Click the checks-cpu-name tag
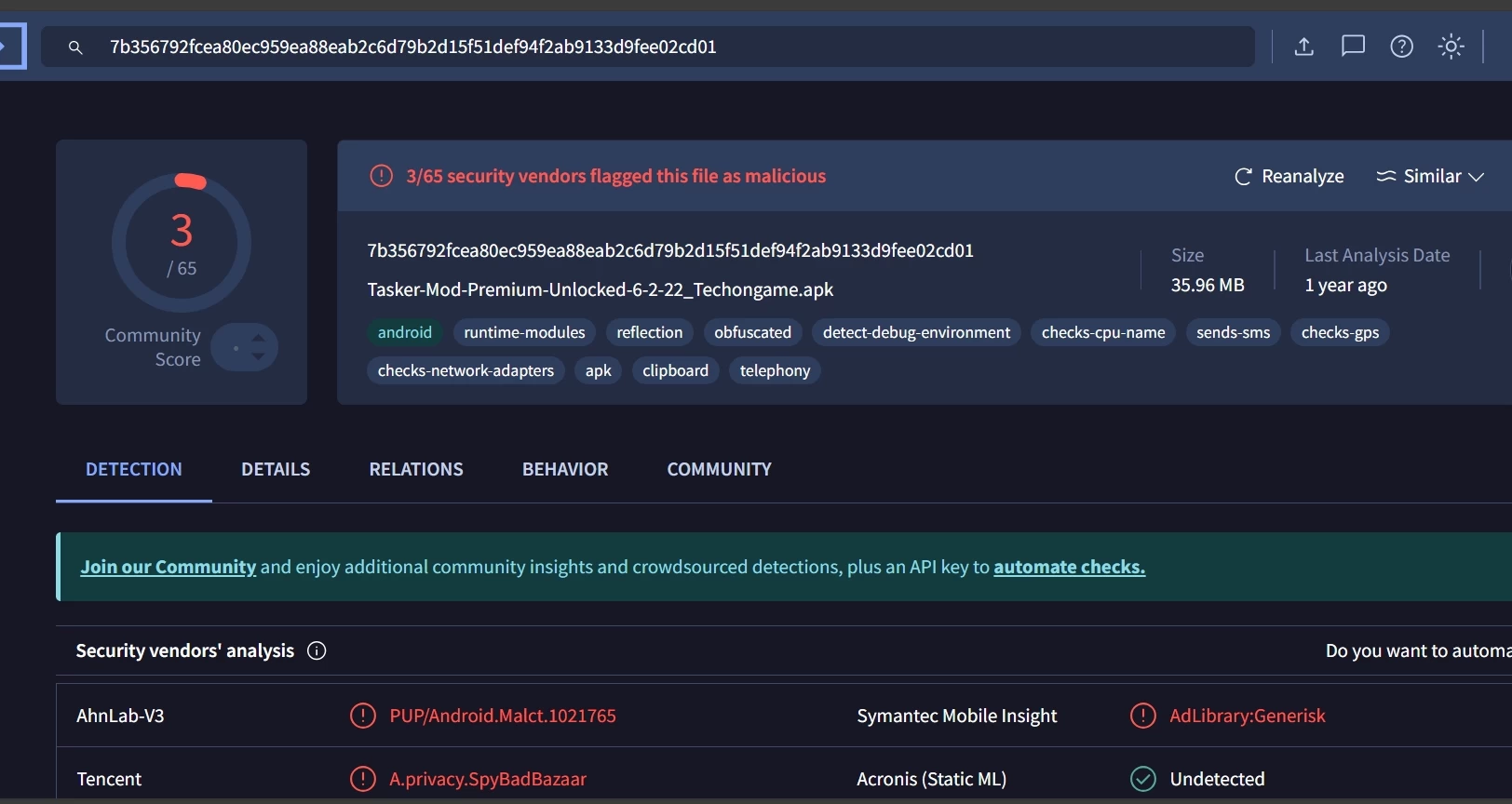This screenshot has width=1512, height=804. click(1103, 332)
